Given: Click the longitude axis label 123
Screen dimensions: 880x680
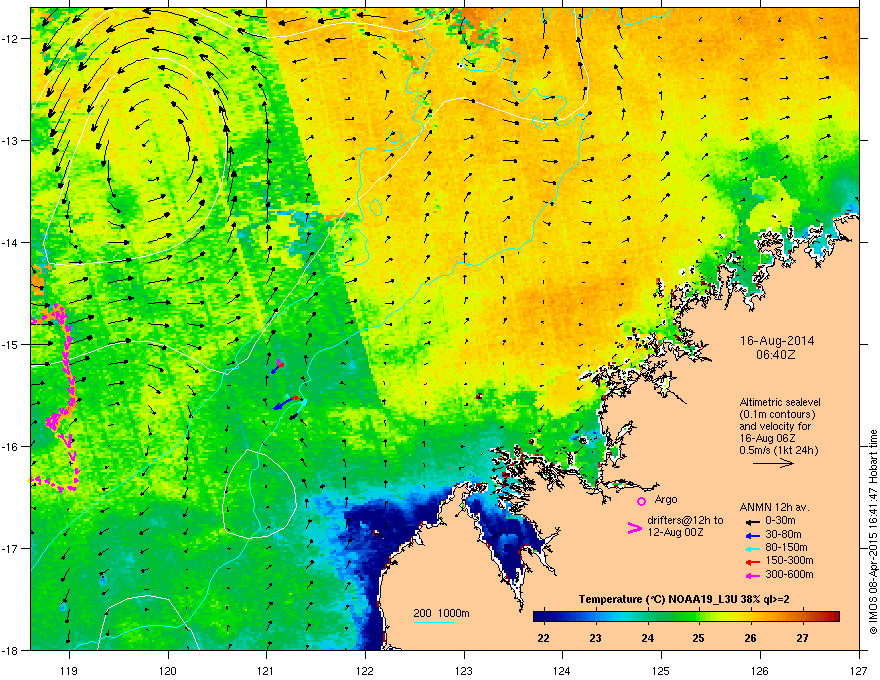Looking at the screenshot, I should tap(464, 670).
